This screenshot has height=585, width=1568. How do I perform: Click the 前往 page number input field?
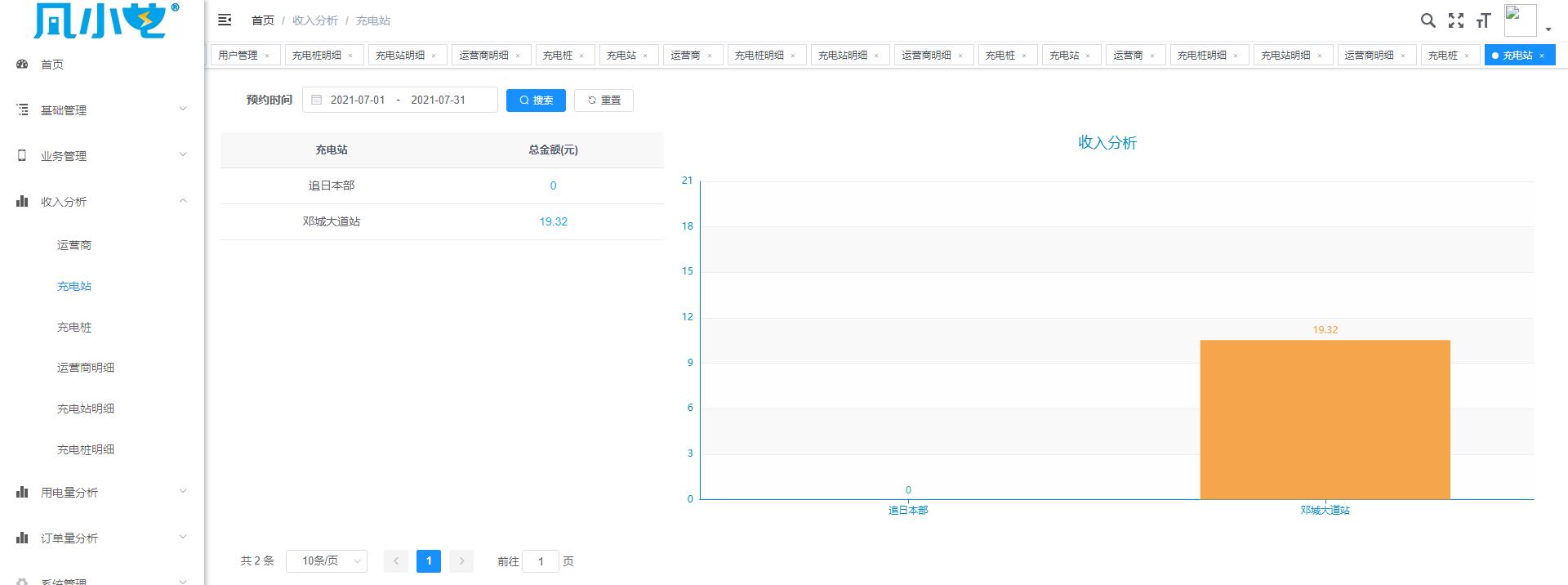pos(540,561)
